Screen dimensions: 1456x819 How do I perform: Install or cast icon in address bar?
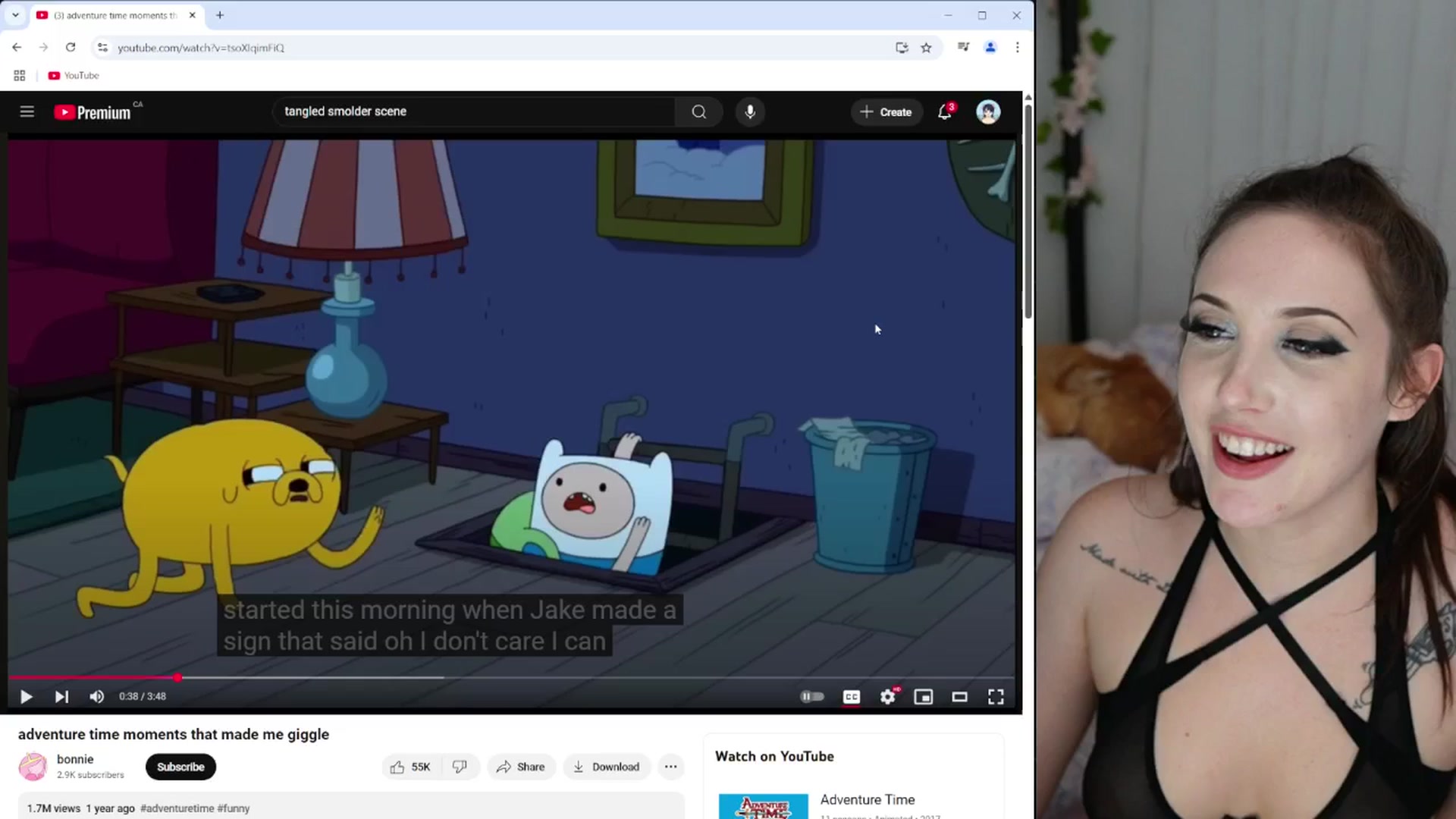coord(902,47)
